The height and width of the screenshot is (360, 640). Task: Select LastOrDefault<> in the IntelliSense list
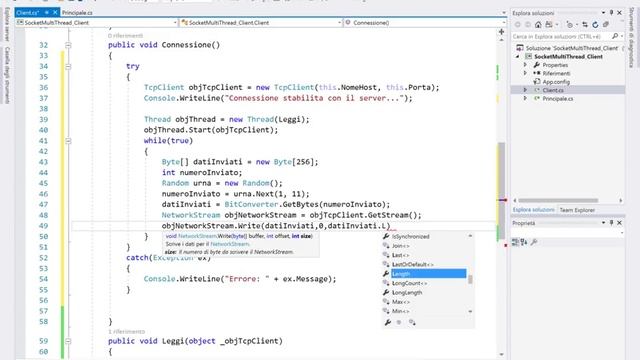pyautogui.click(x=413, y=264)
